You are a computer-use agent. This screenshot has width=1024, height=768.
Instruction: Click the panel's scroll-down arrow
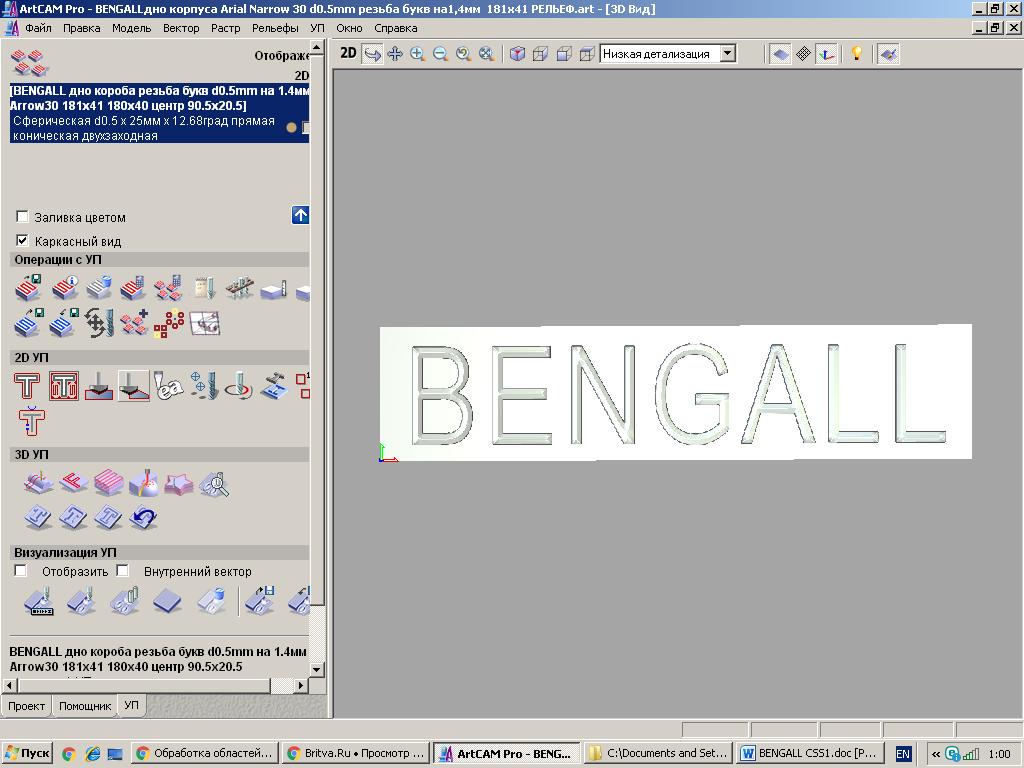click(x=317, y=669)
